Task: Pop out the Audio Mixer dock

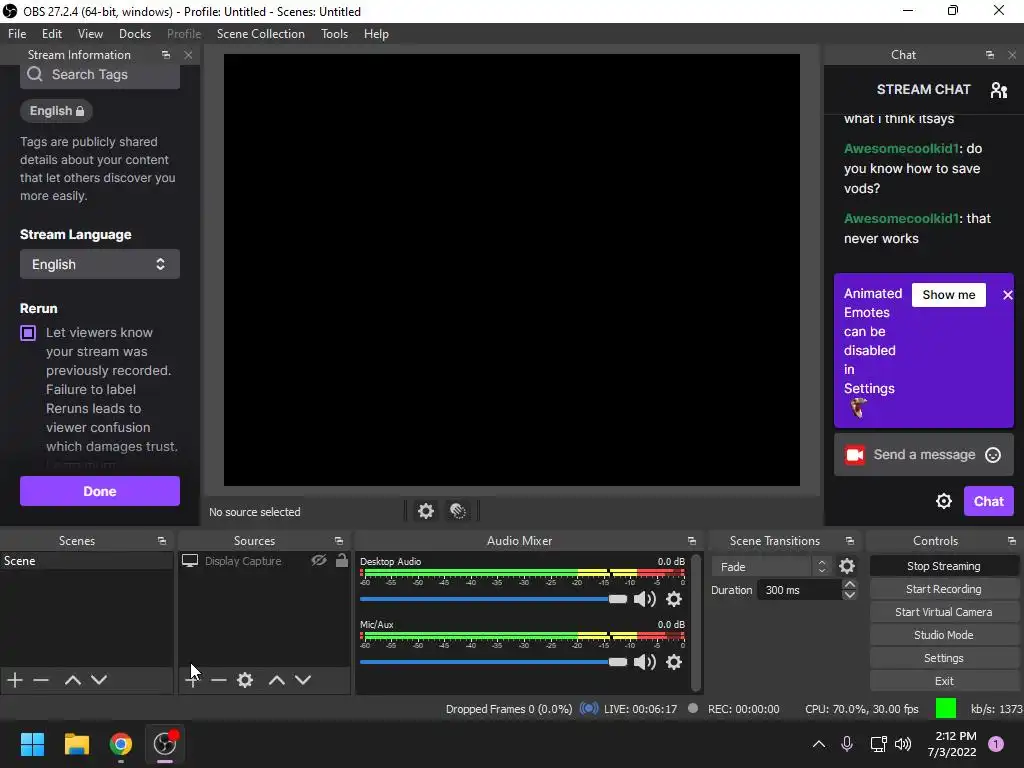Action: tap(692, 541)
